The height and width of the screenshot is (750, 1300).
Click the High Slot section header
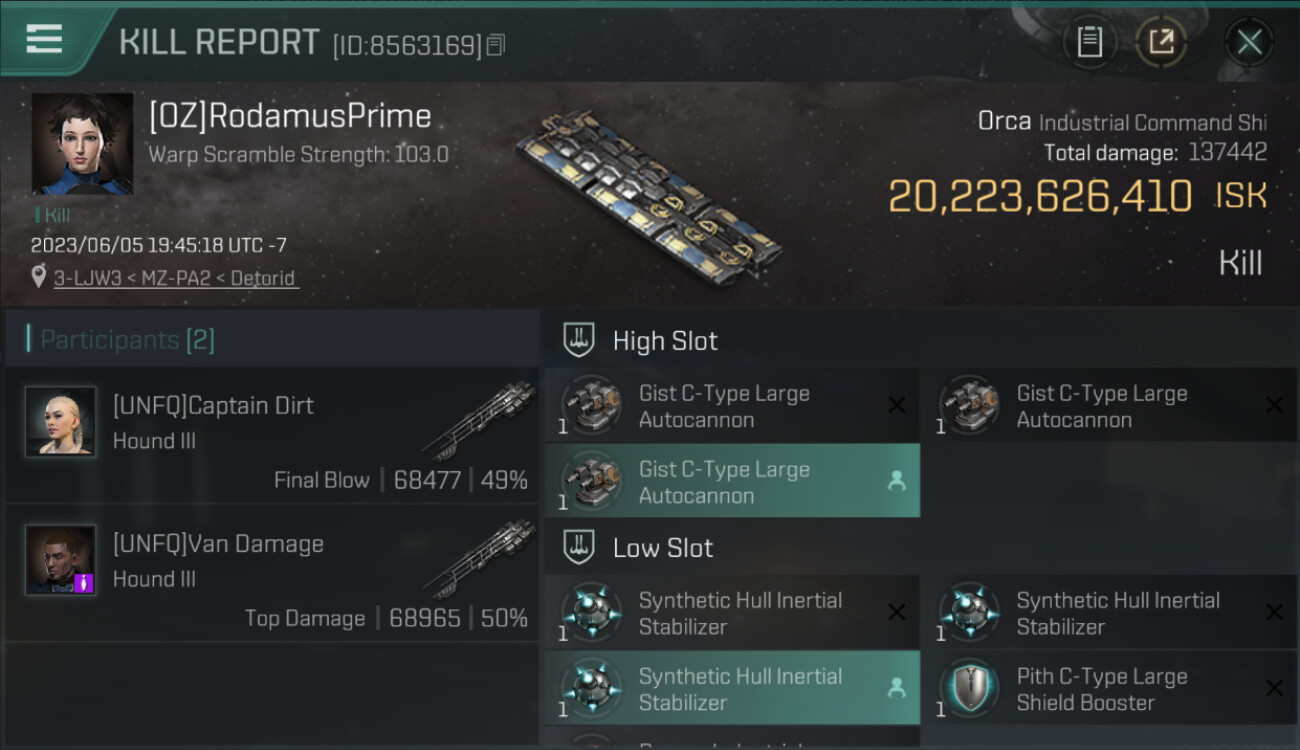pyautogui.click(x=665, y=341)
